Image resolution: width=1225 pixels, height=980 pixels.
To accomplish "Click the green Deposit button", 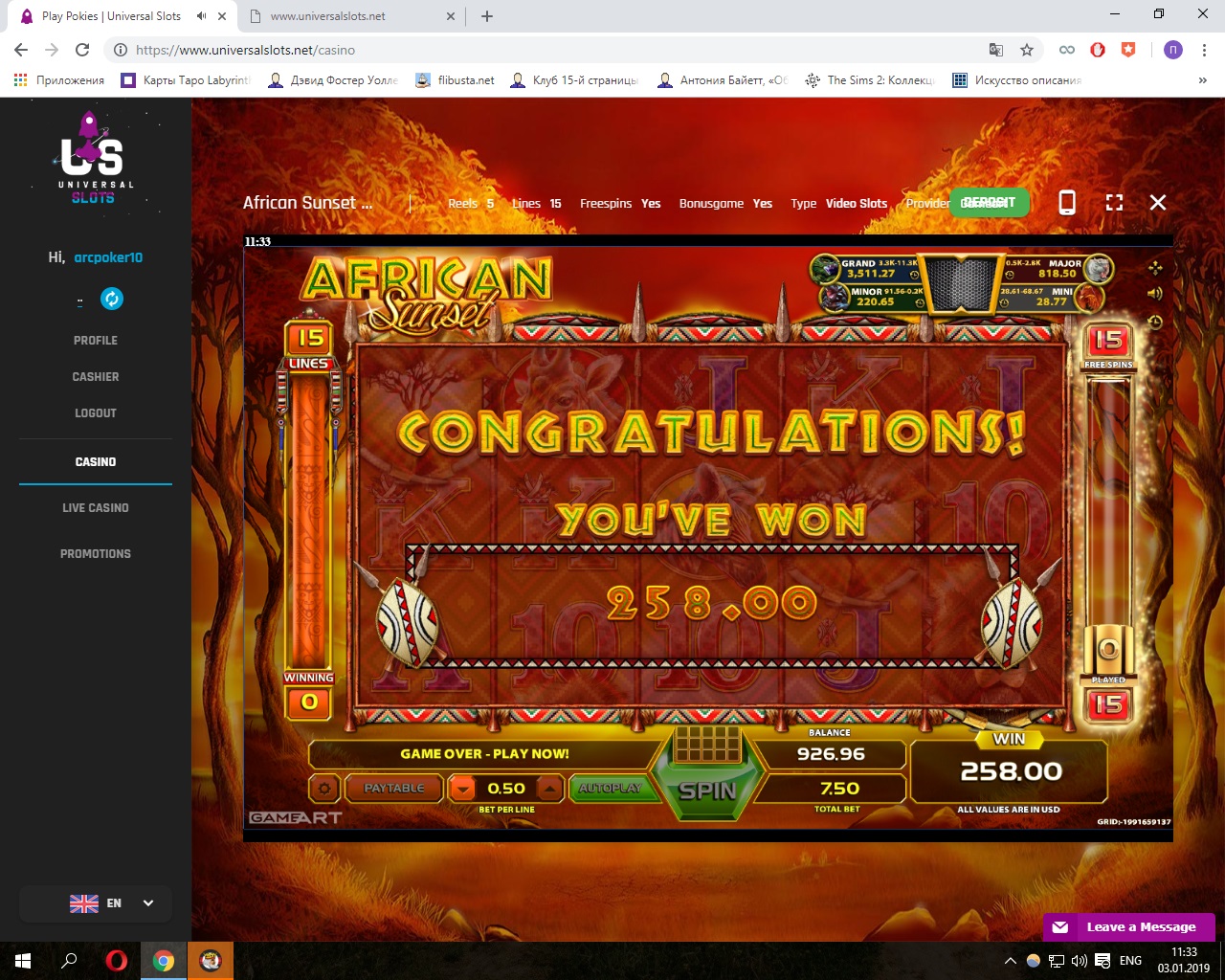I will point(990,202).
